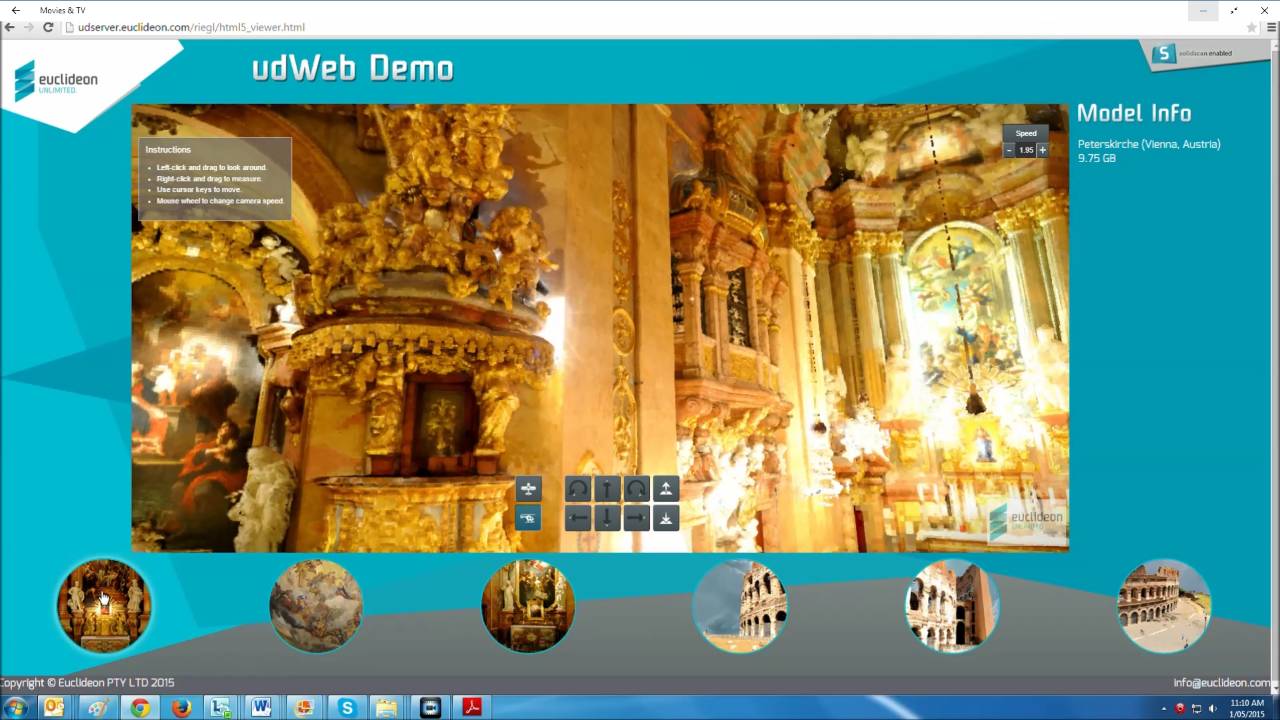
Task: Open Microsoft Word from the taskbar
Action: [x=262, y=708]
